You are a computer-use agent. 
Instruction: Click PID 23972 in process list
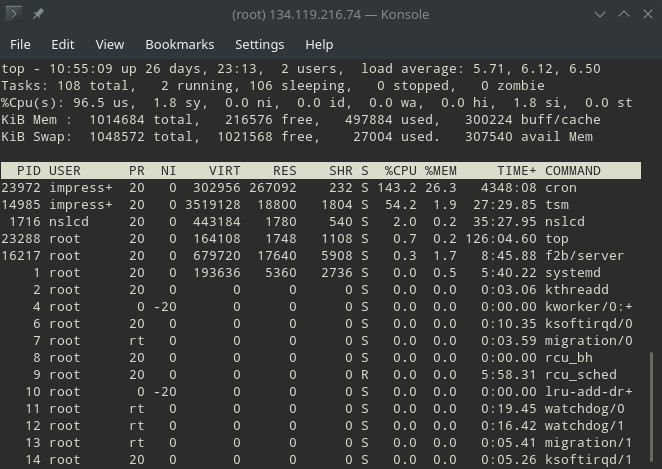click(x=21, y=187)
